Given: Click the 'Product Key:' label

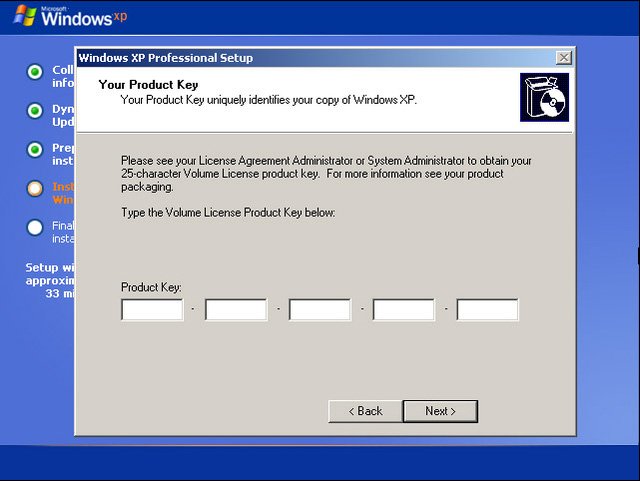Looking at the screenshot, I should click(x=151, y=287).
